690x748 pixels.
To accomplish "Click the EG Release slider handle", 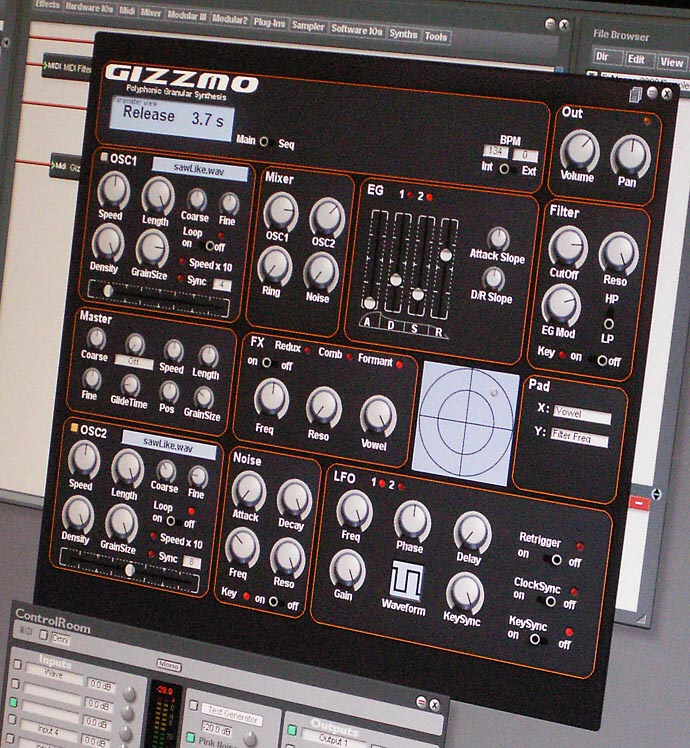I will tap(446, 255).
